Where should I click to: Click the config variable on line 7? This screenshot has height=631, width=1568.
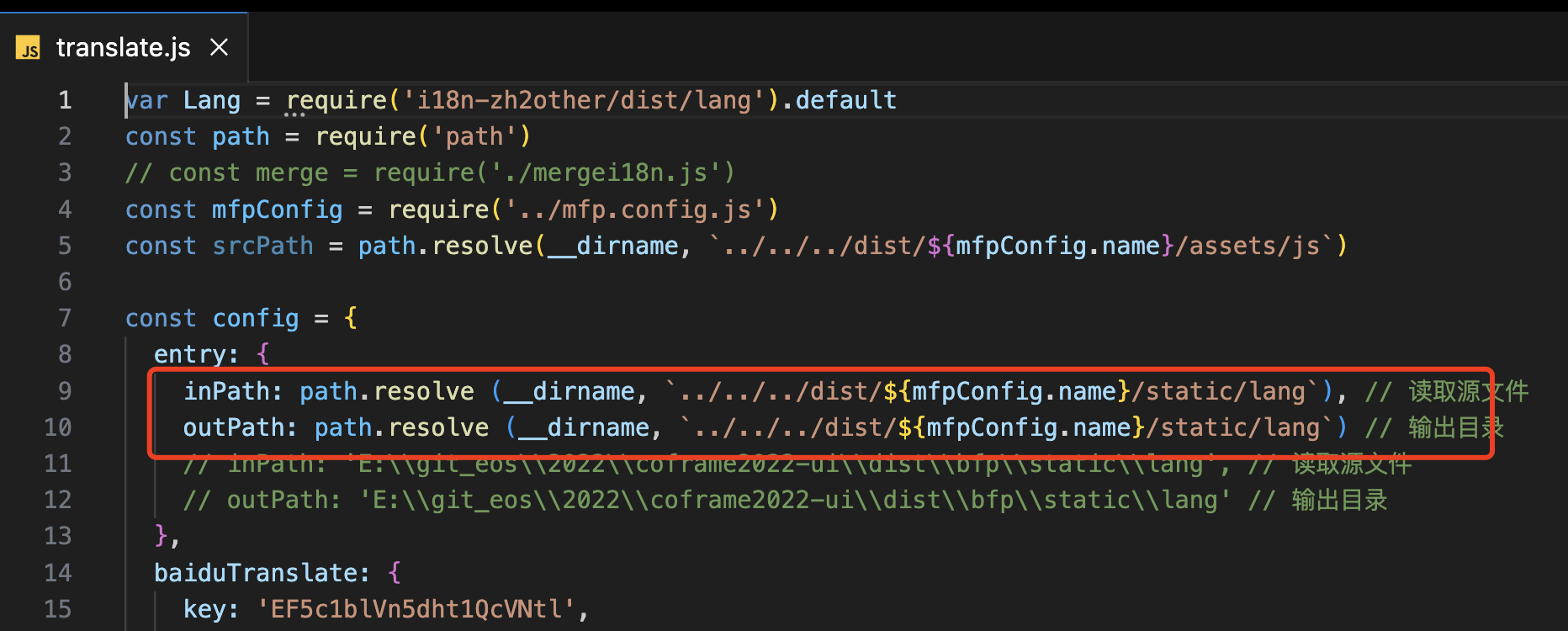(x=256, y=318)
